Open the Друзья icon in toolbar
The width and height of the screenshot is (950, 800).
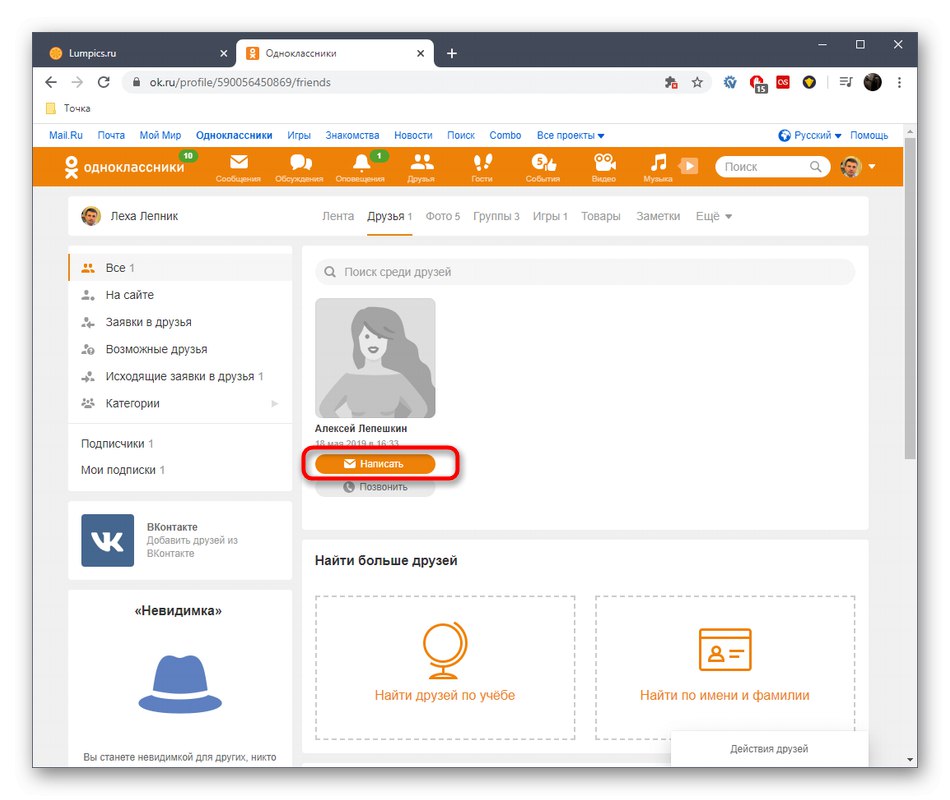421,164
